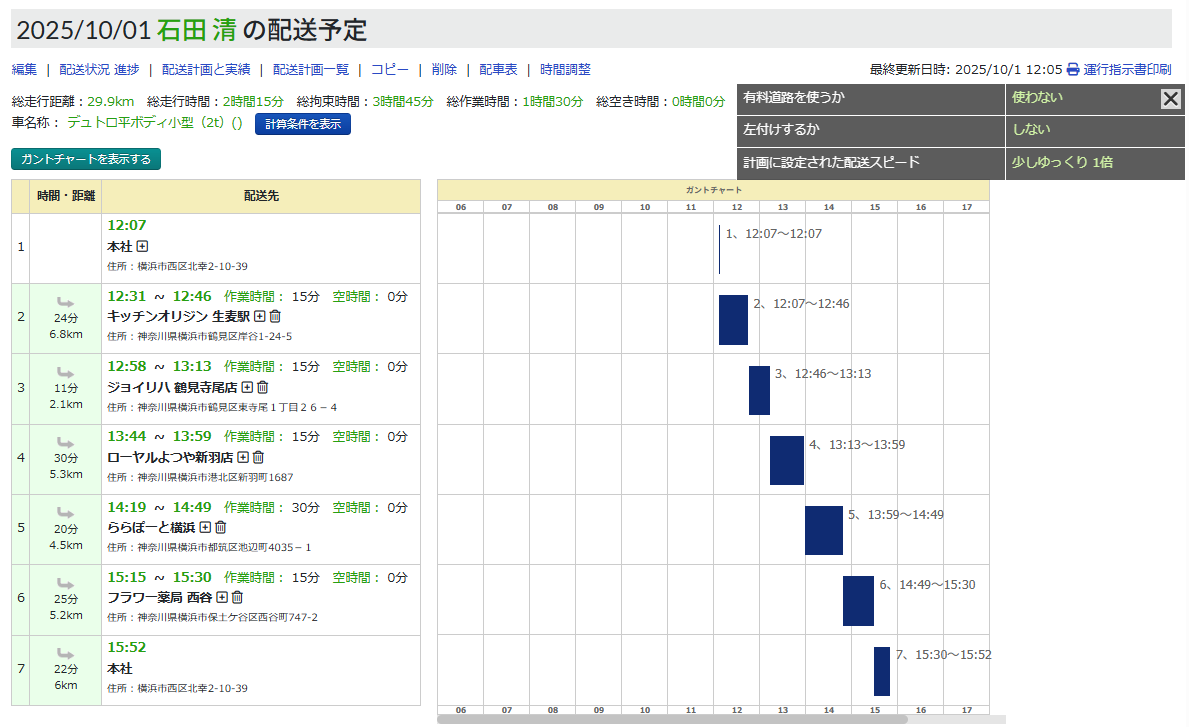The width and height of the screenshot is (1189, 727).
Task: Click the ガントチャートを表示する button
Action: point(85,159)
